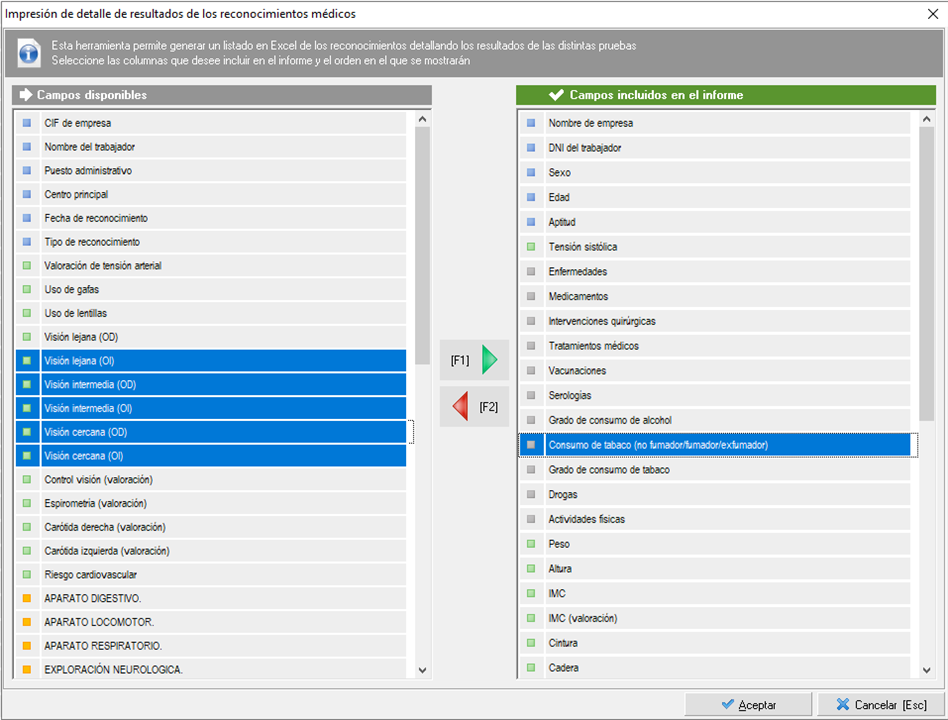The width and height of the screenshot is (948, 720).
Task: Click orange square icon beside APARATO DIGESTIVO
Action: (27, 599)
